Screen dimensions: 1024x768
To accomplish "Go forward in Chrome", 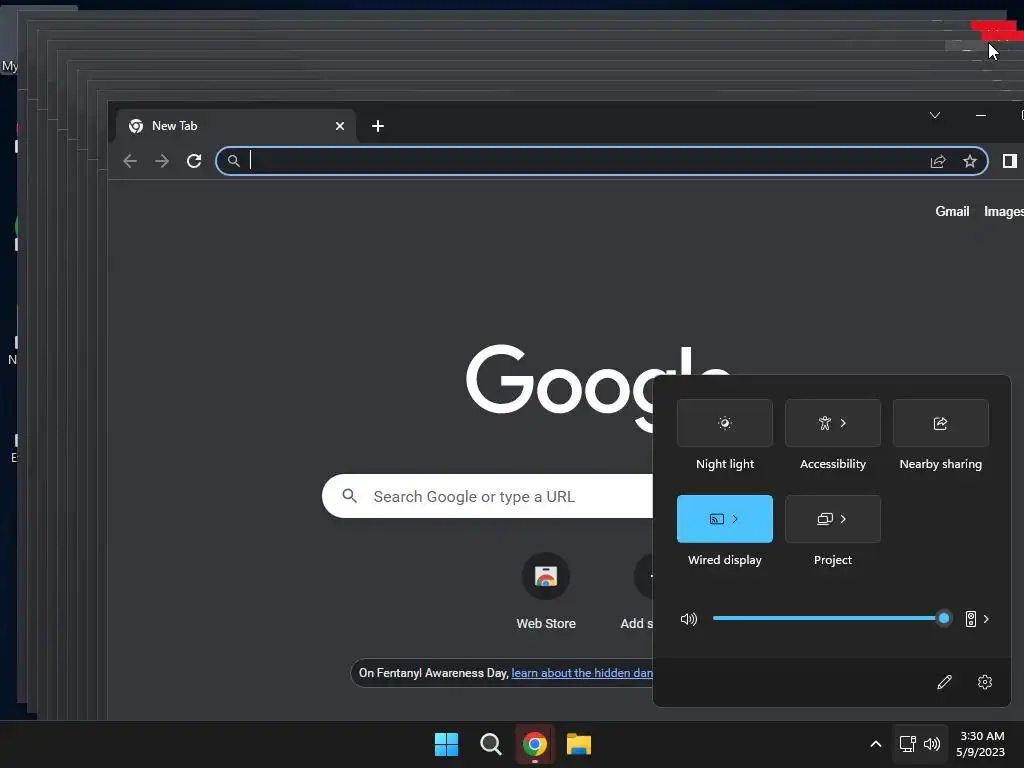I will (162, 161).
